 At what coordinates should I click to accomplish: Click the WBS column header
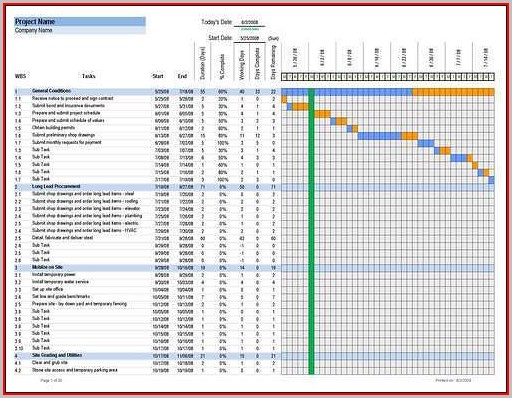point(20,76)
